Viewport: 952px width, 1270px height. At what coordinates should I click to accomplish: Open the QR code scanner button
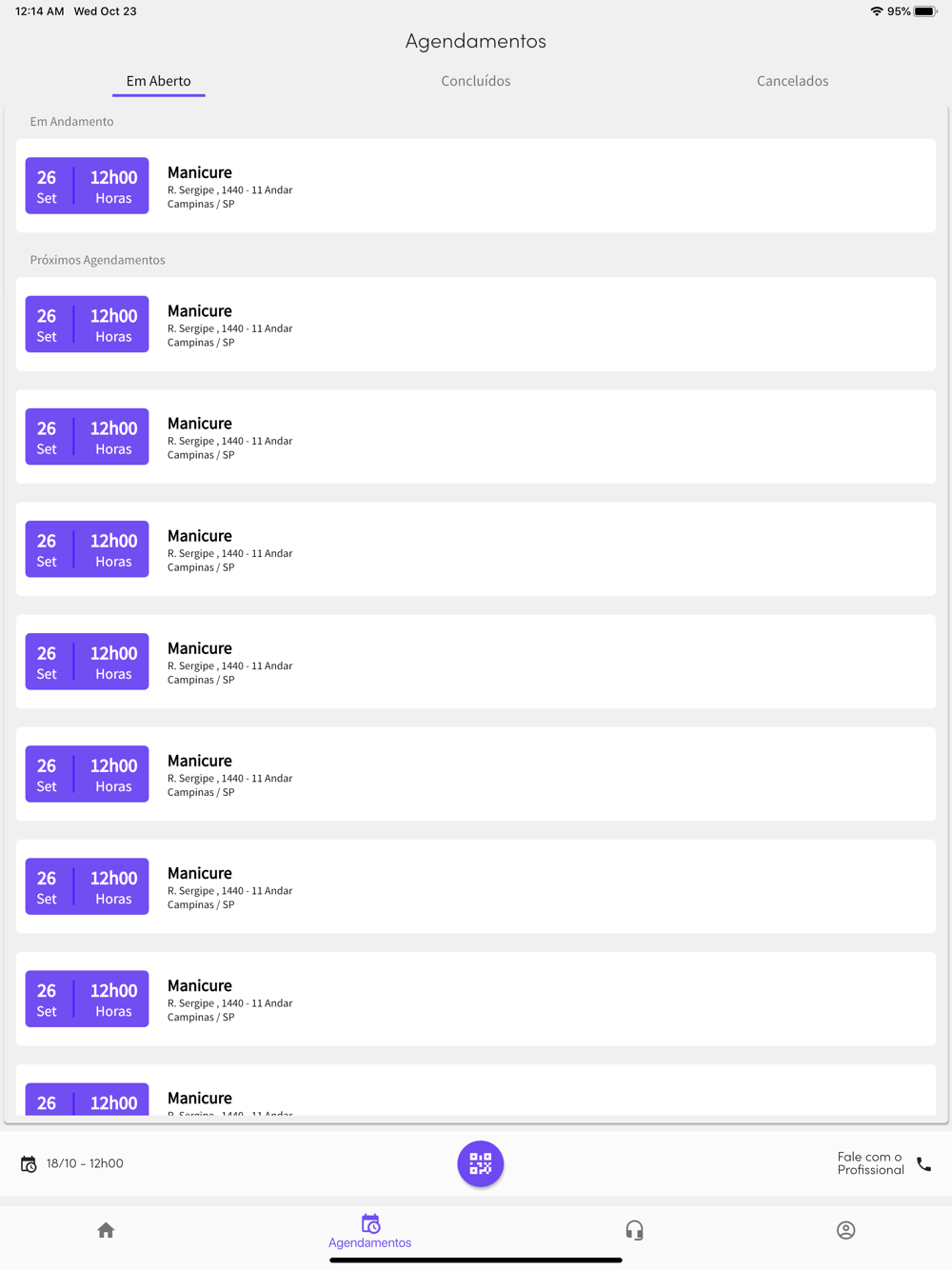click(x=480, y=1163)
